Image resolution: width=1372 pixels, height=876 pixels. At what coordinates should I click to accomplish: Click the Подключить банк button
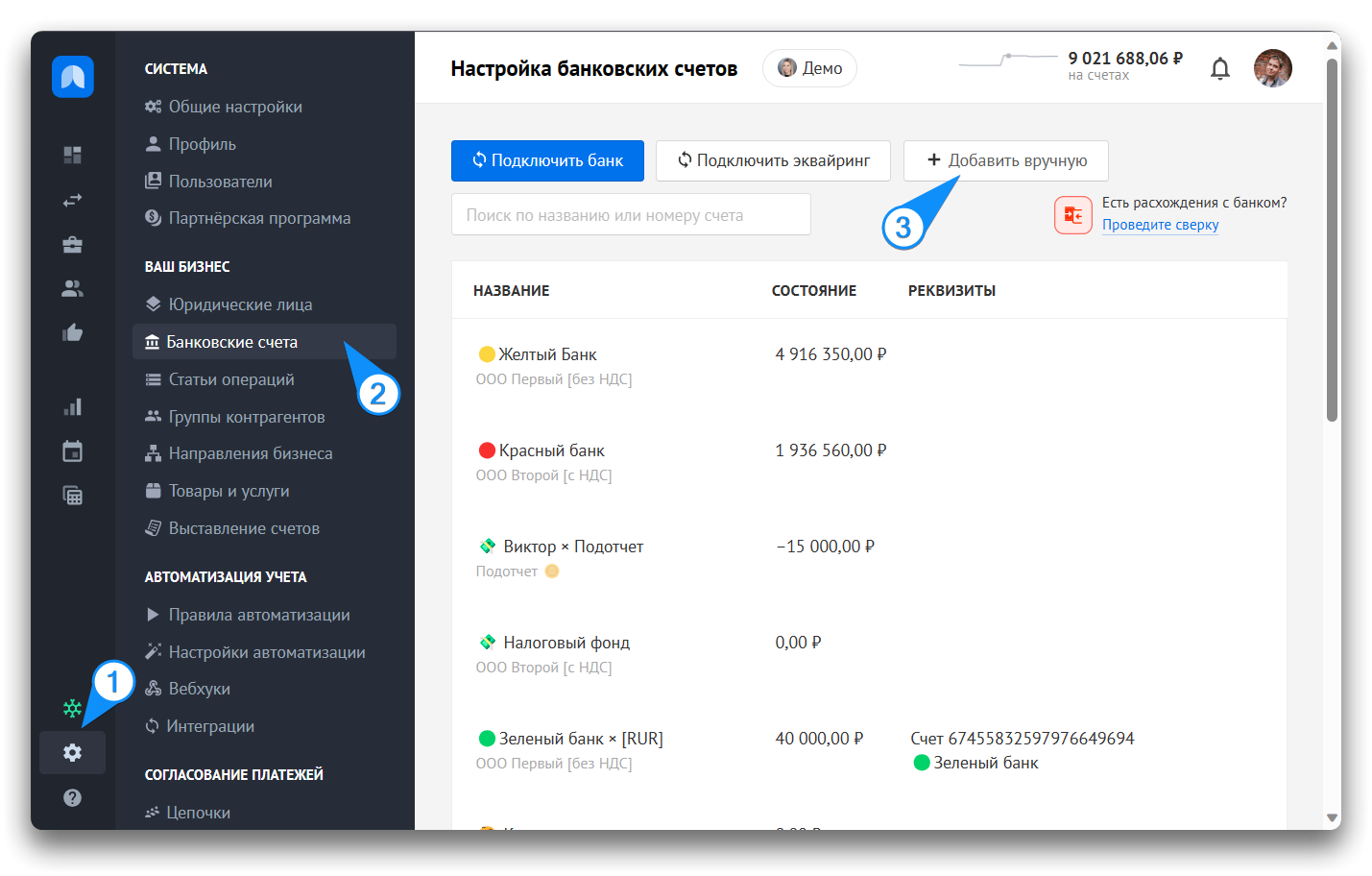tap(547, 160)
